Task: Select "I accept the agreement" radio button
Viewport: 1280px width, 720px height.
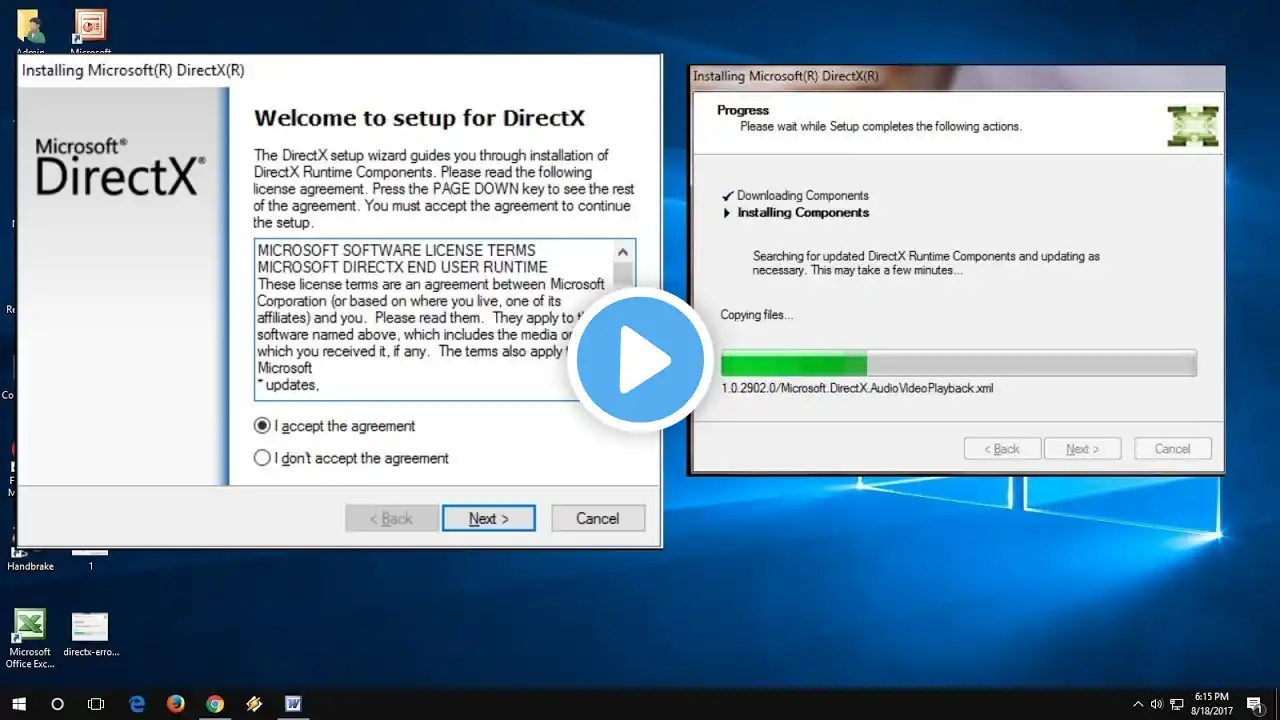Action: click(263, 426)
